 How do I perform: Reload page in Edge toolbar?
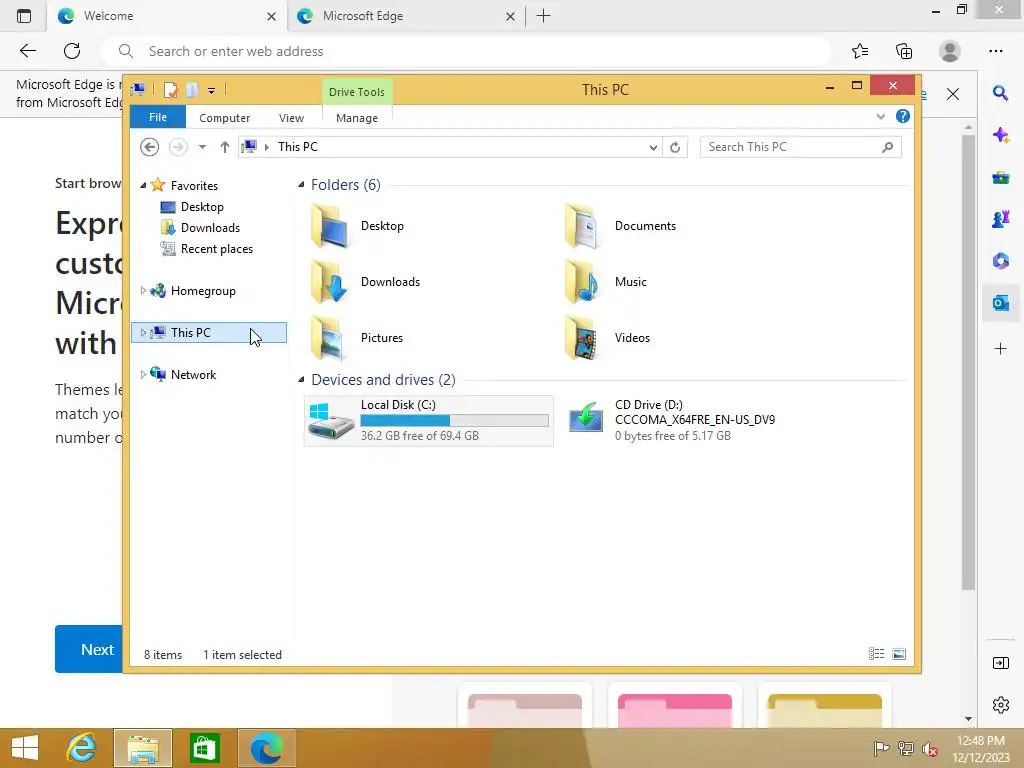72,51
